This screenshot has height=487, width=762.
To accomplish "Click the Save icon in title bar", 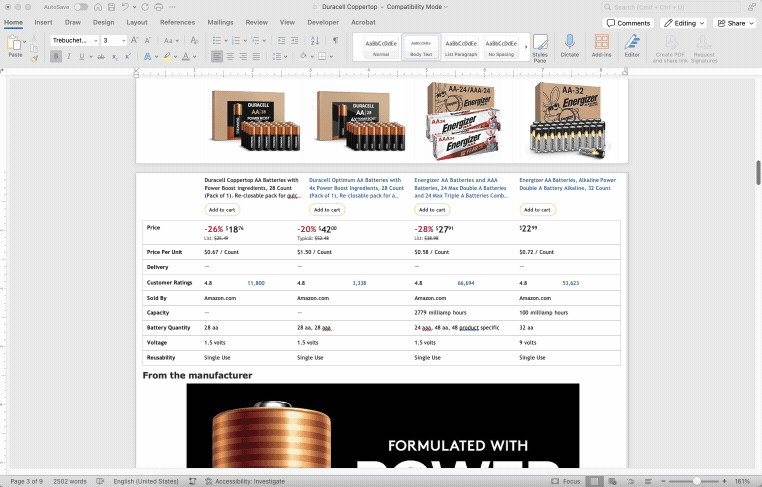I will point(111,7).
